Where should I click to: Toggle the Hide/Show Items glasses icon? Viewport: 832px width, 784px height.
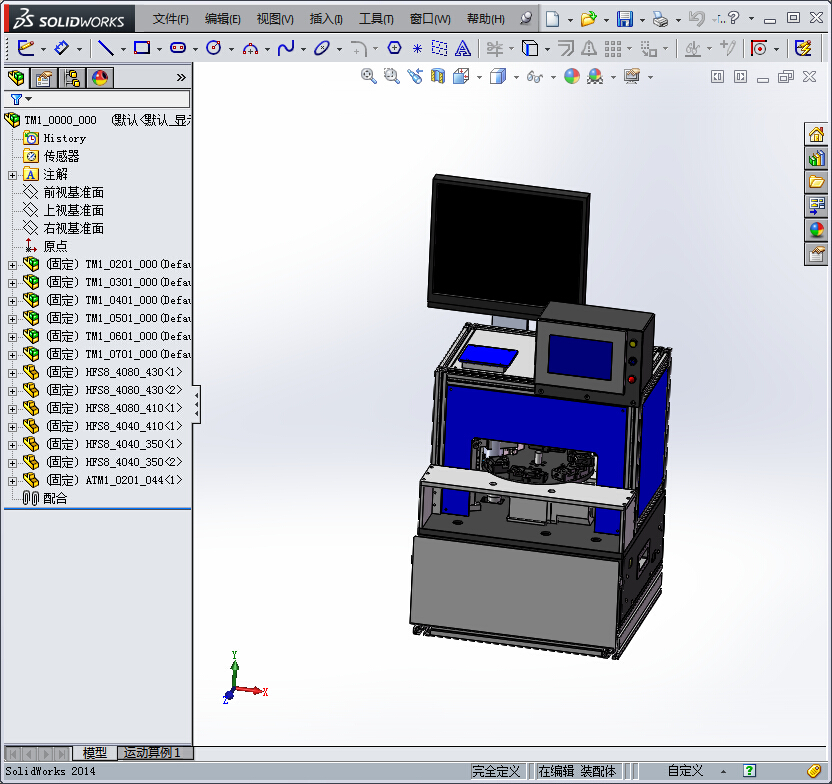pos(535,76)
